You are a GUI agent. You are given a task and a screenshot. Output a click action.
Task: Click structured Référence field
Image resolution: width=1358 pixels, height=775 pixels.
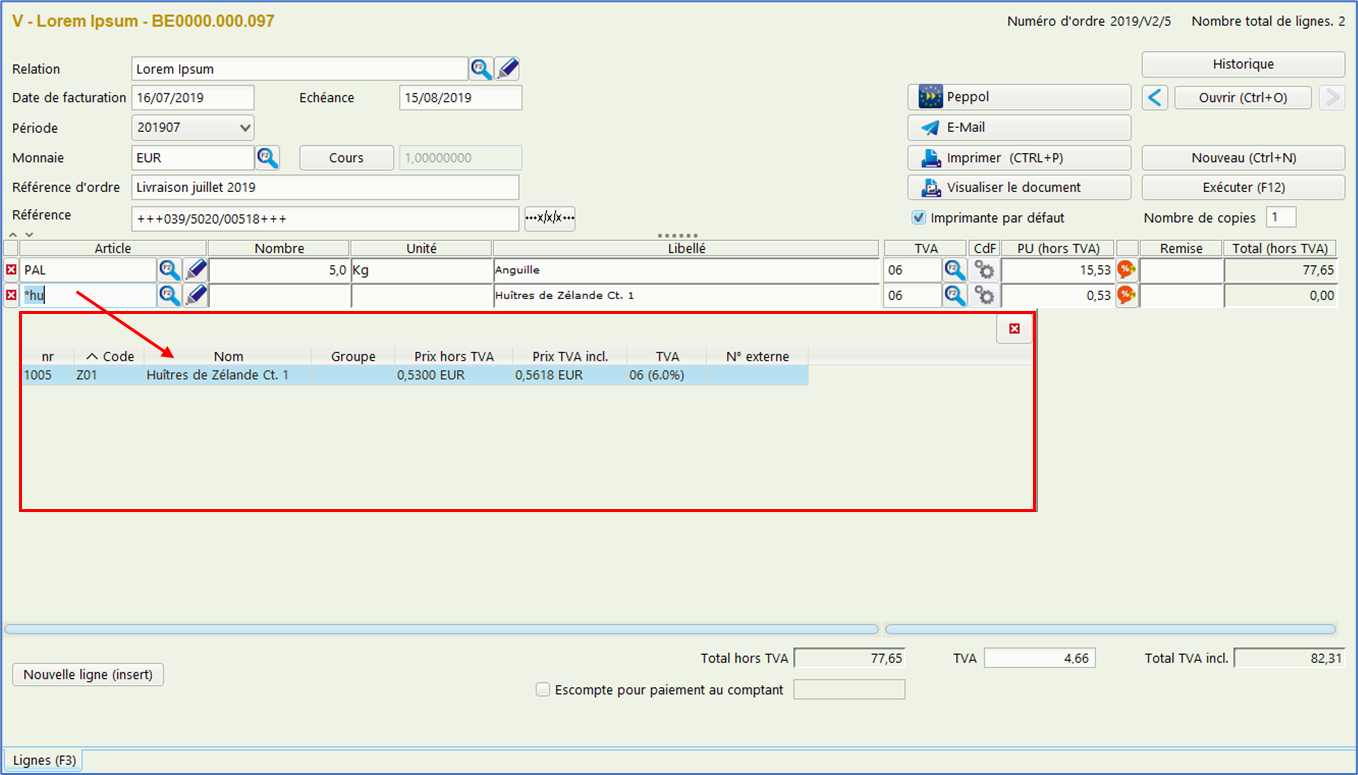click(x=325, y=218)
